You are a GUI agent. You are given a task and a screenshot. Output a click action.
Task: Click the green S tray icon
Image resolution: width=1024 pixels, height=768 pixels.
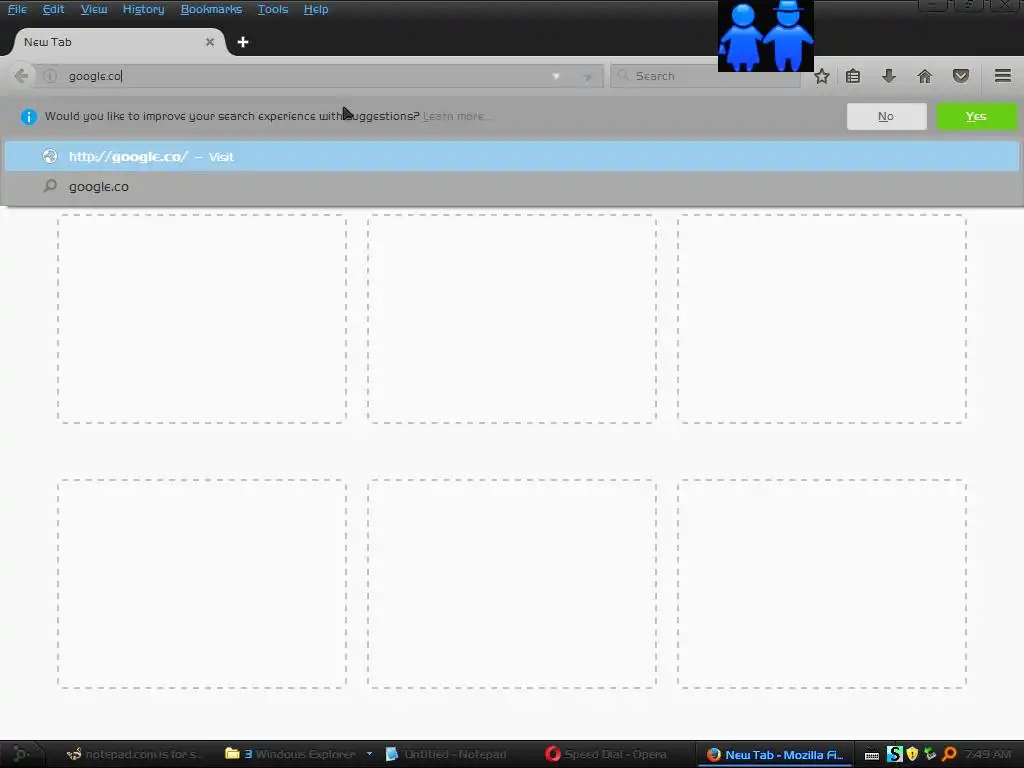[x=894, y=754]
